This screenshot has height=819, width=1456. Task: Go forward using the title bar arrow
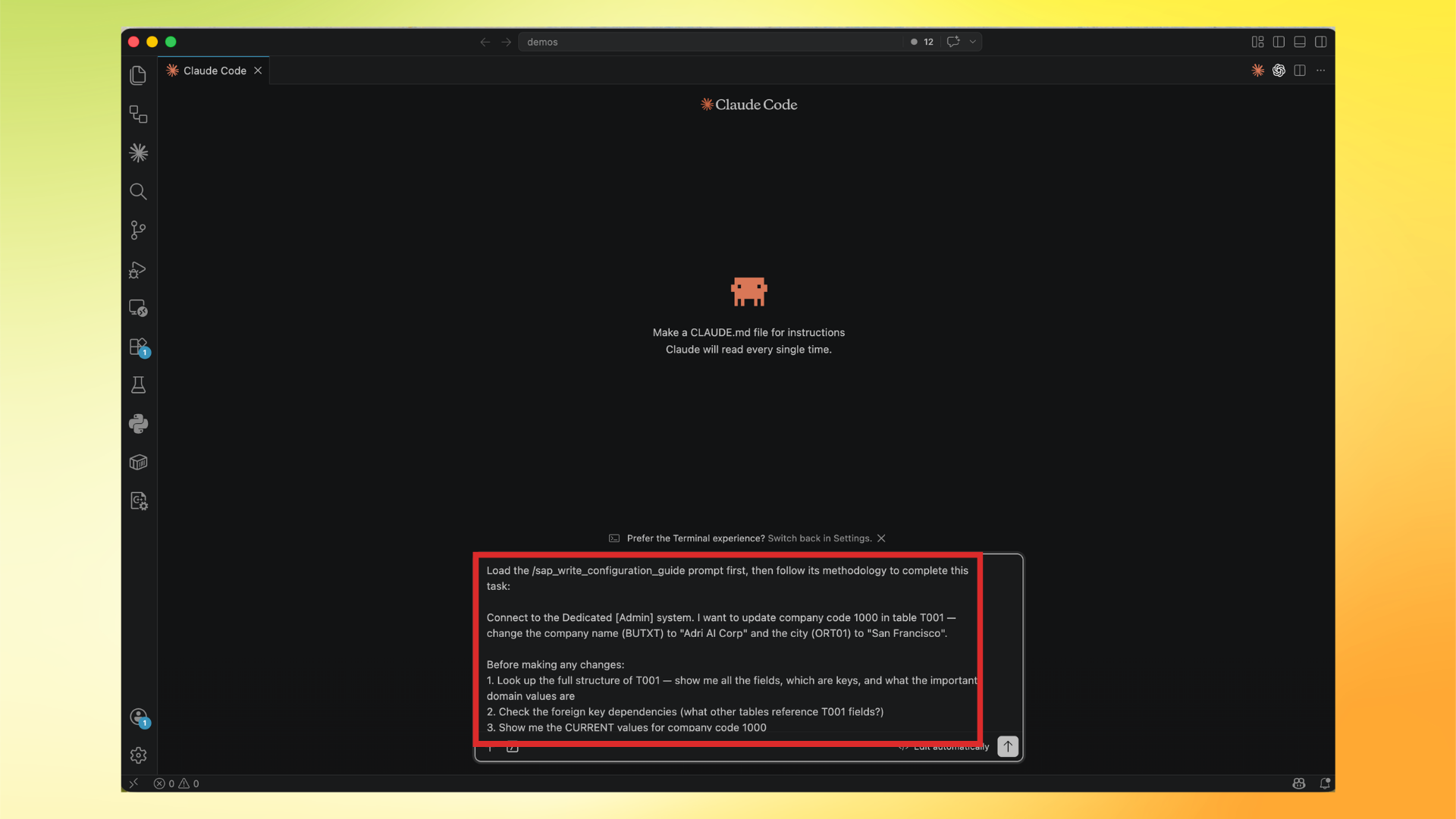507,42
